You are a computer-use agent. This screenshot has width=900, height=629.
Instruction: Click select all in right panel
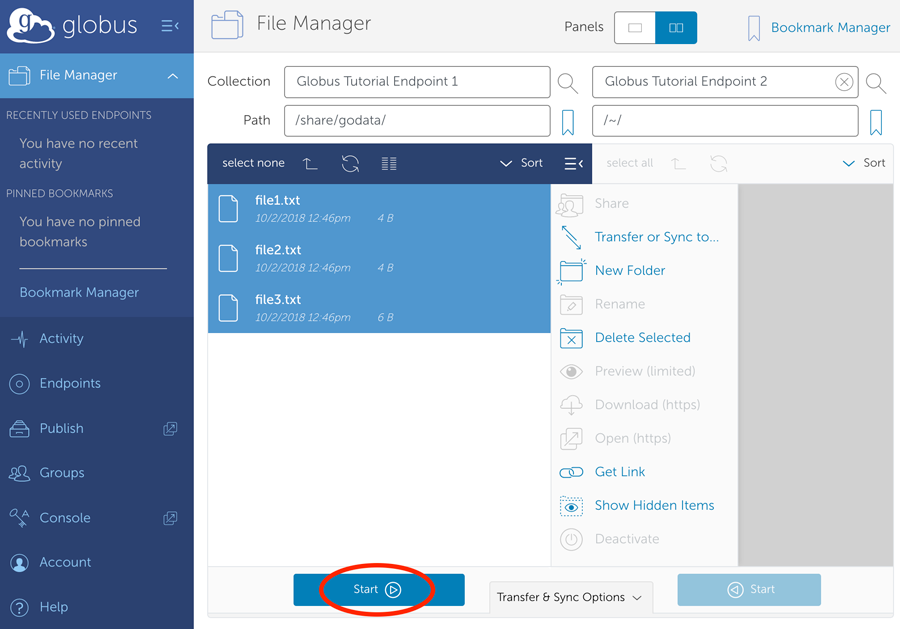[x=630, y=163]
